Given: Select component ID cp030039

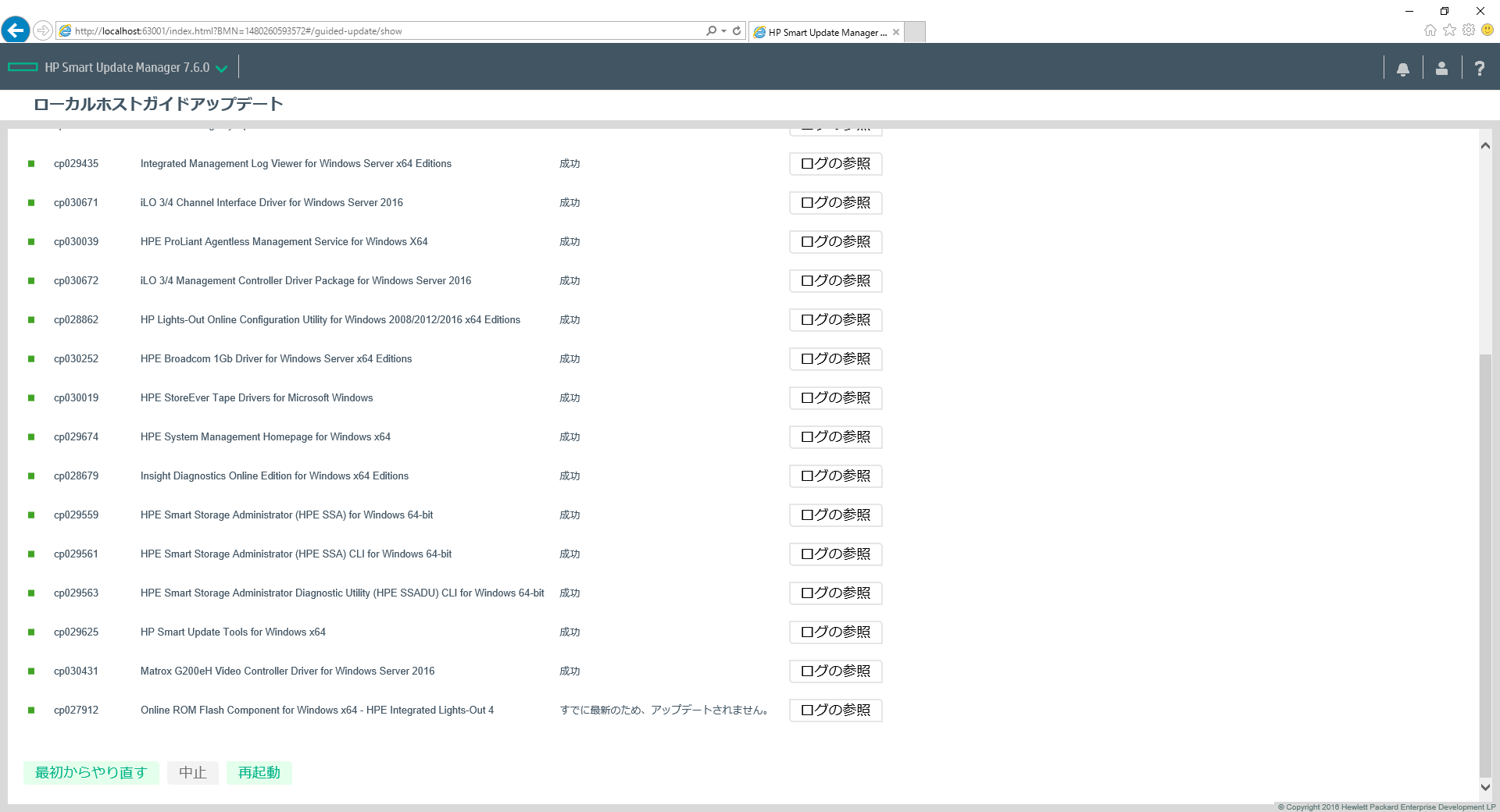Looking at the screenshot, I should click(x=76, y=242).
